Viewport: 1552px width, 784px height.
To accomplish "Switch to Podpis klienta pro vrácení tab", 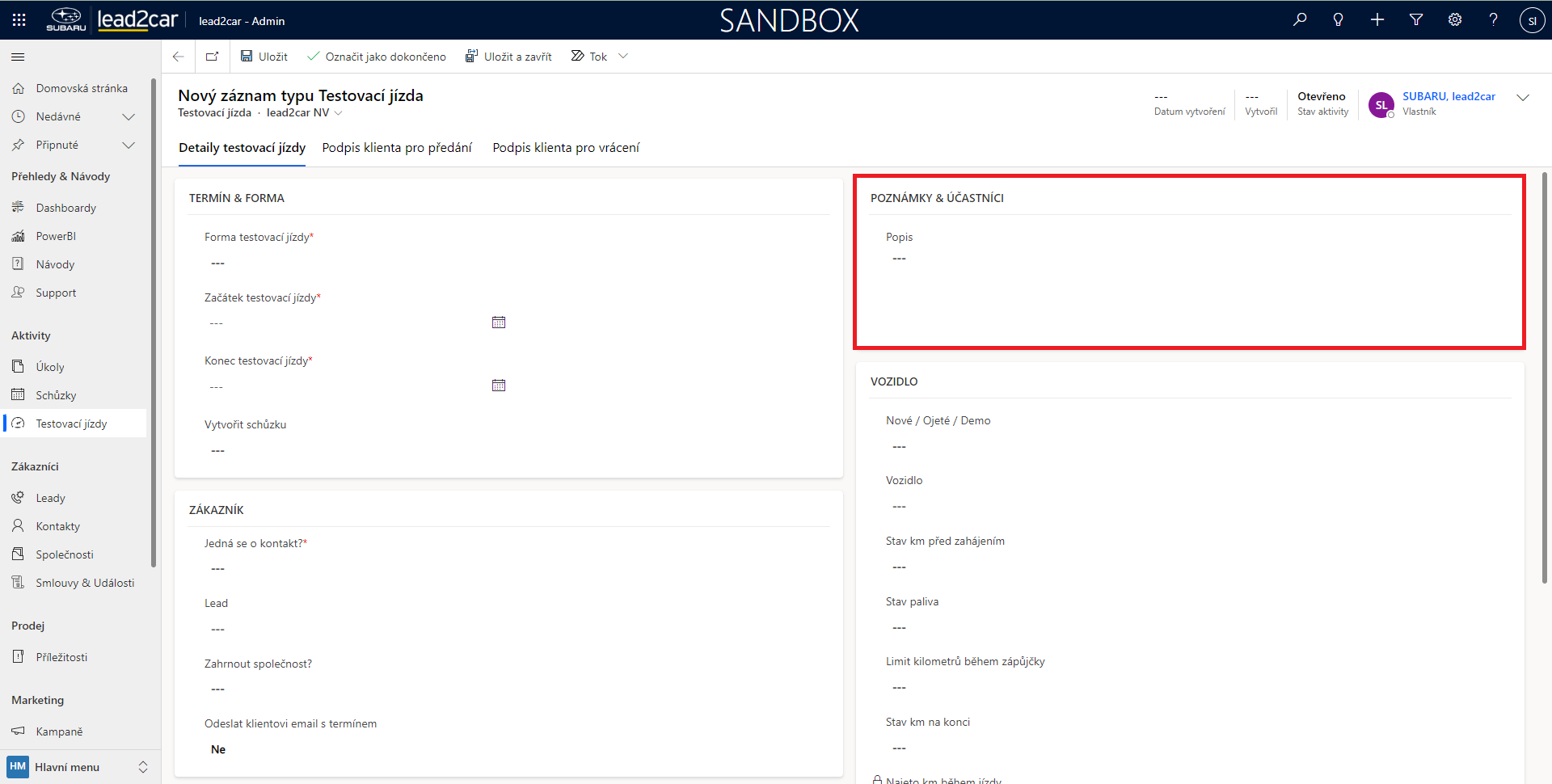I will click(x=566, y=148).
